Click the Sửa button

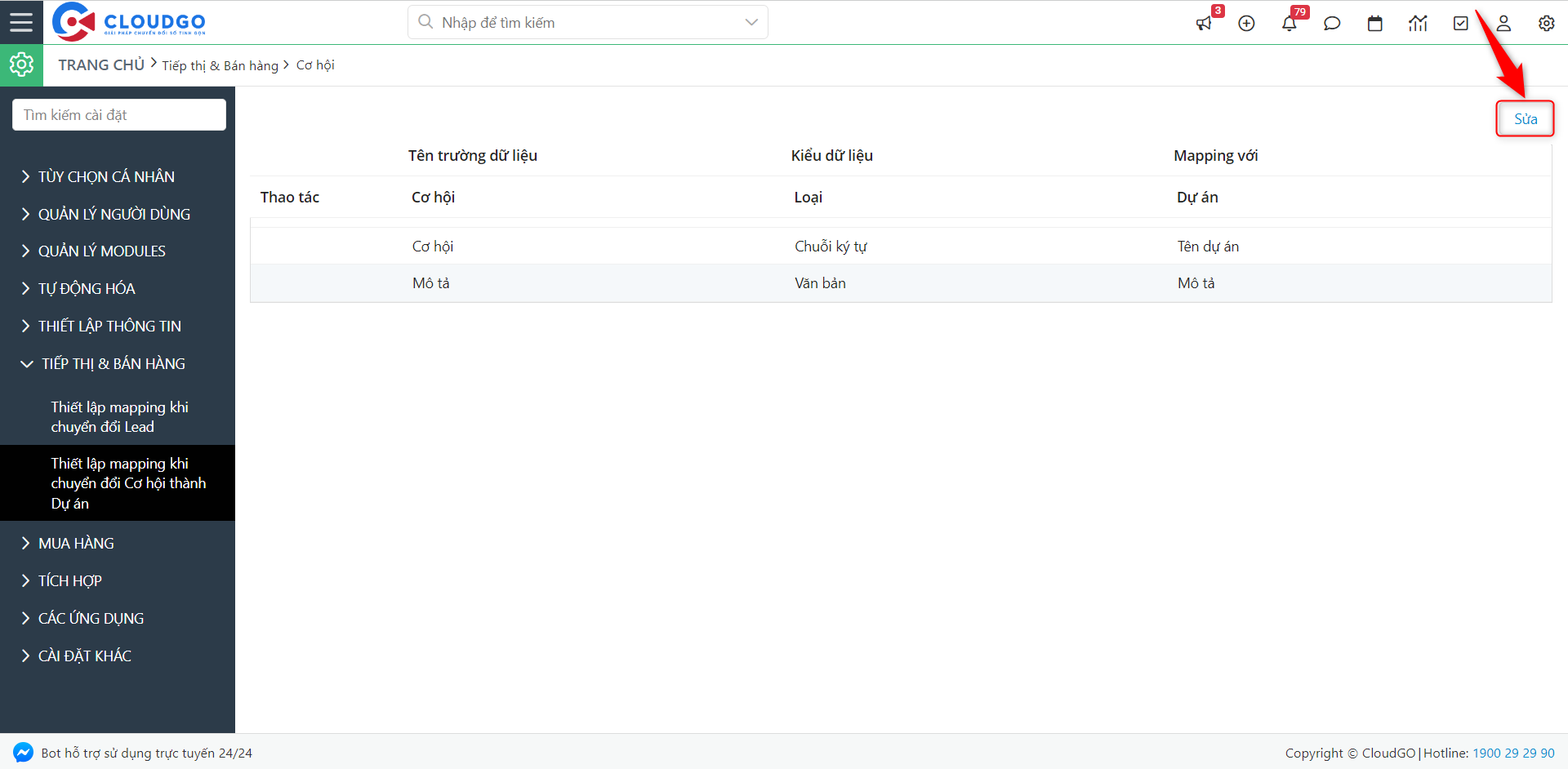(x=1525, y=119)
